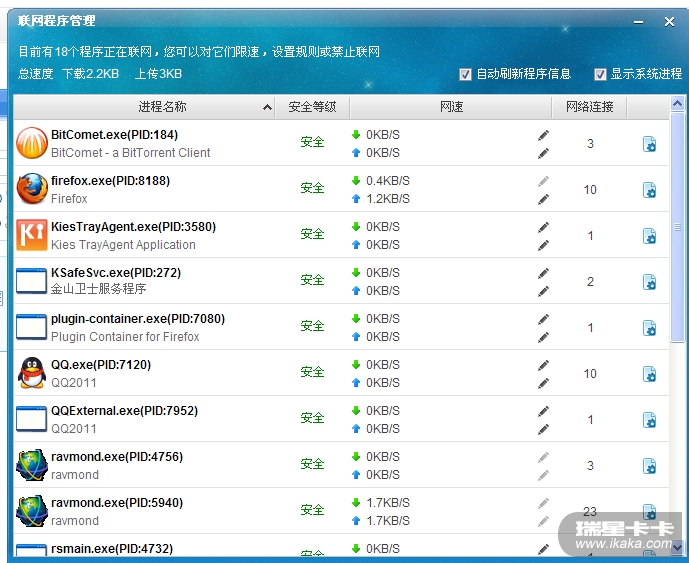Open rule settings icon for QQ.exe row

(x=649, y=374)
